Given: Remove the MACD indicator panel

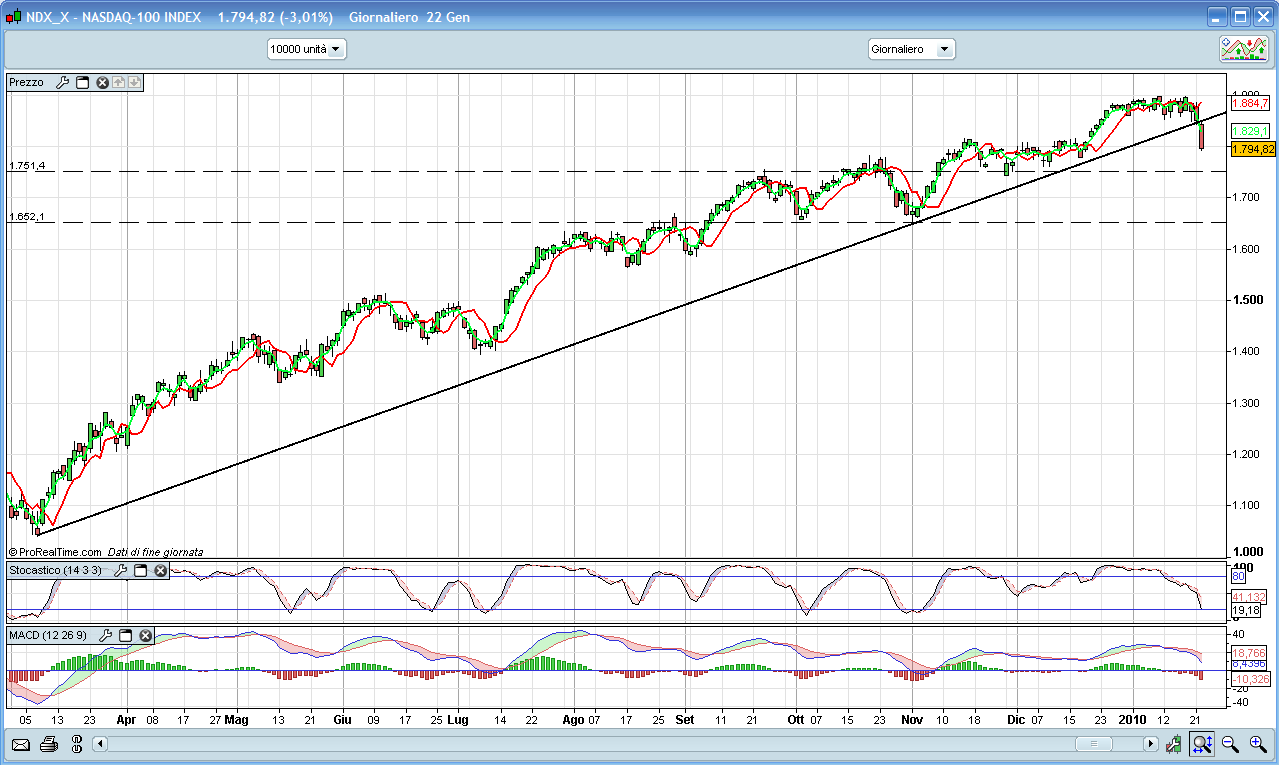Looking at the screenshot, I should [146, 635].
